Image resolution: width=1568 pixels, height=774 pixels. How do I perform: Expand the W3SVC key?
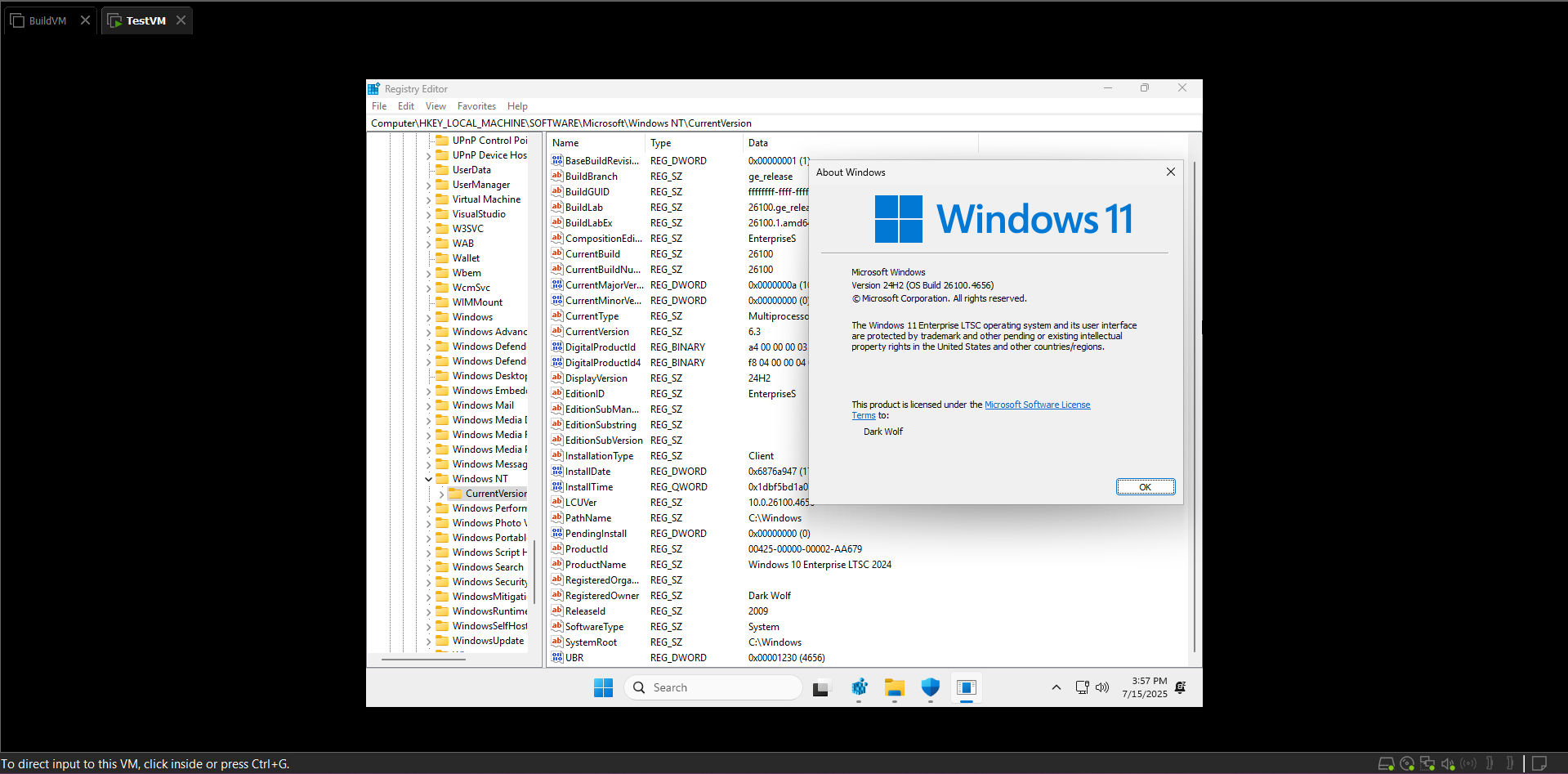428,229
